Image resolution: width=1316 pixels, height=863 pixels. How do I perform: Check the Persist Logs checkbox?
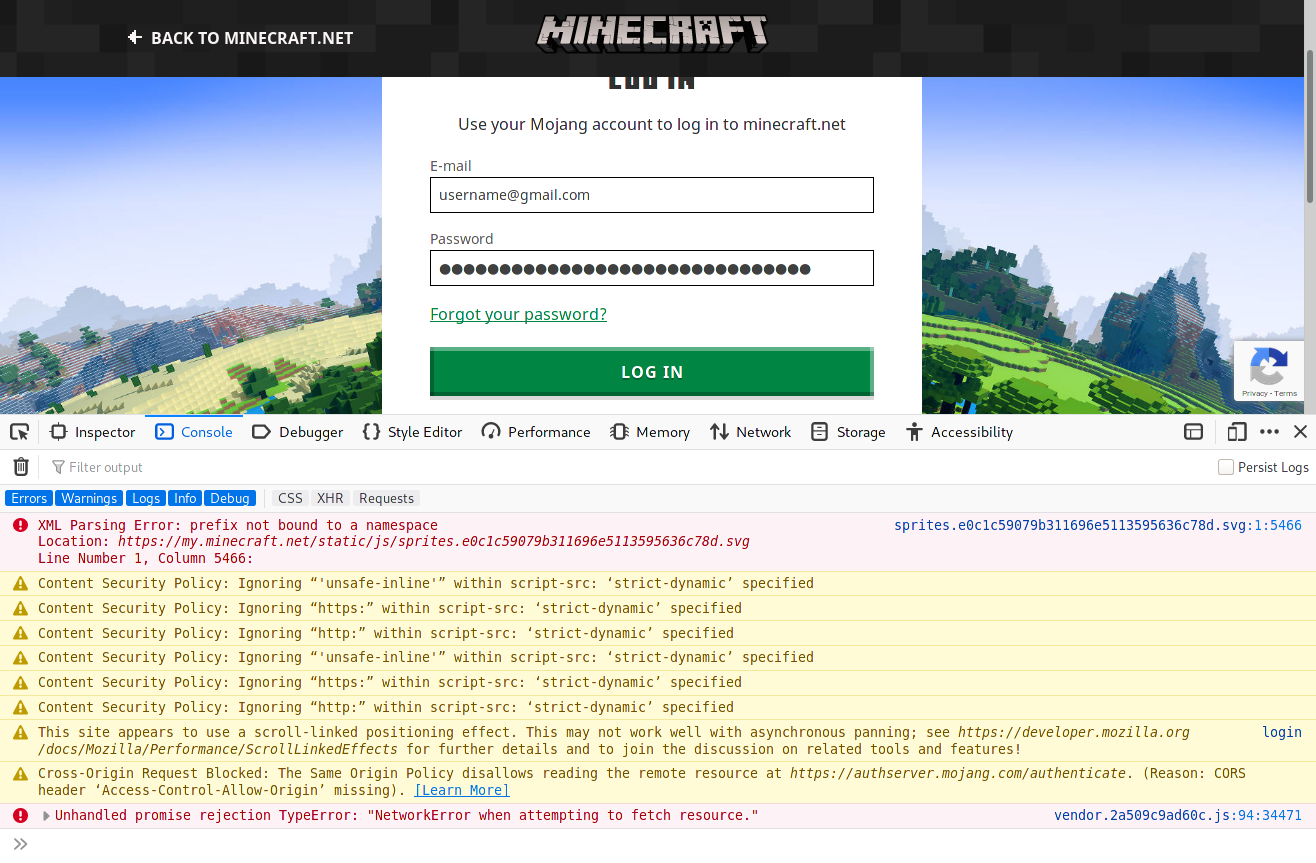click(x=1226, y=467)
